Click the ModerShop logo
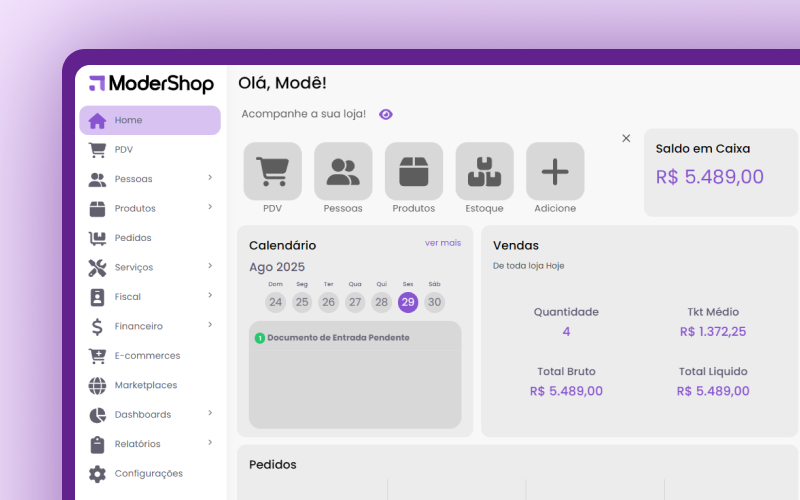Screen dimensions: 800x500 [151, 84]
